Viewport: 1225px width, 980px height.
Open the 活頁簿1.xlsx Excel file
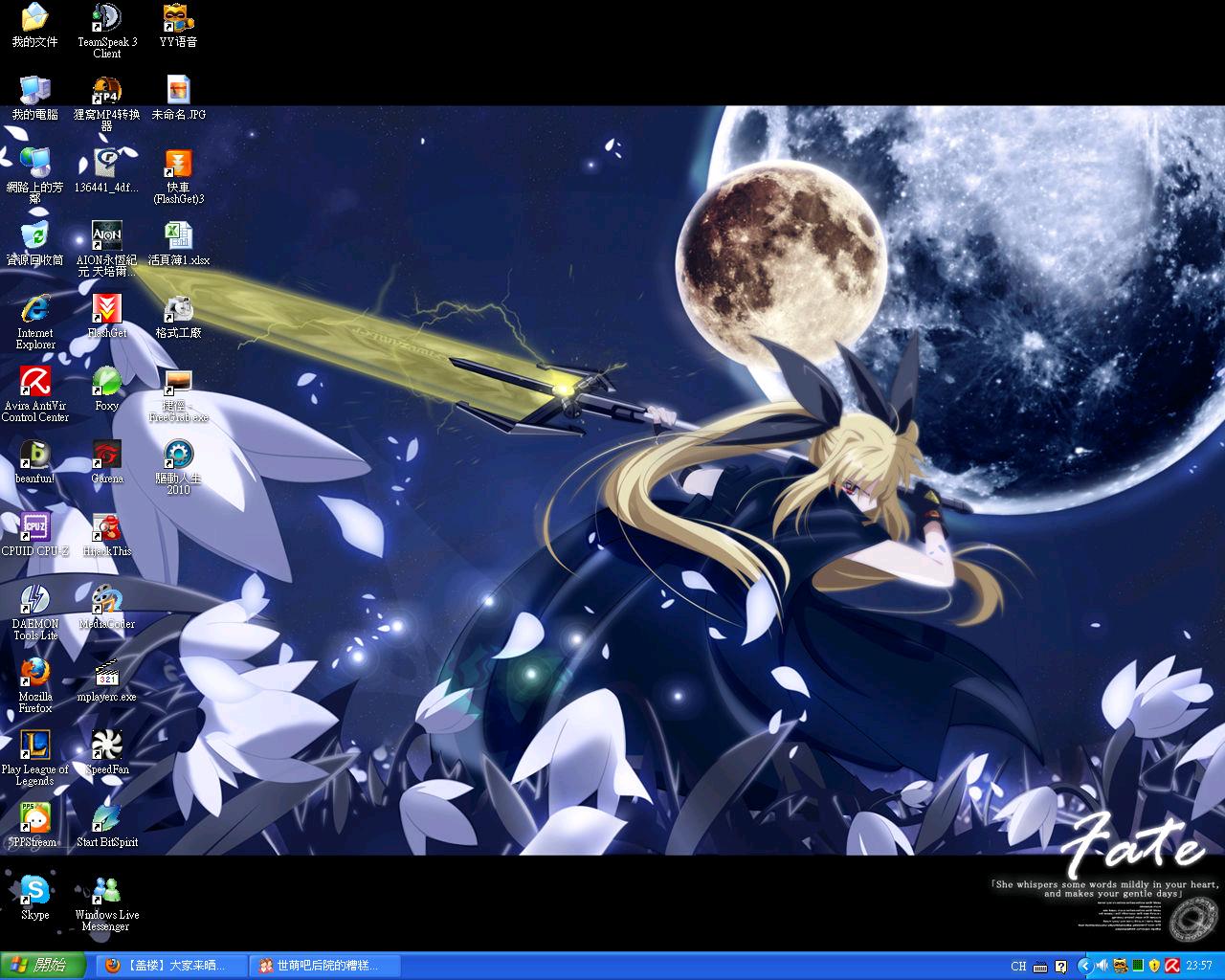(x=178, y=237)
